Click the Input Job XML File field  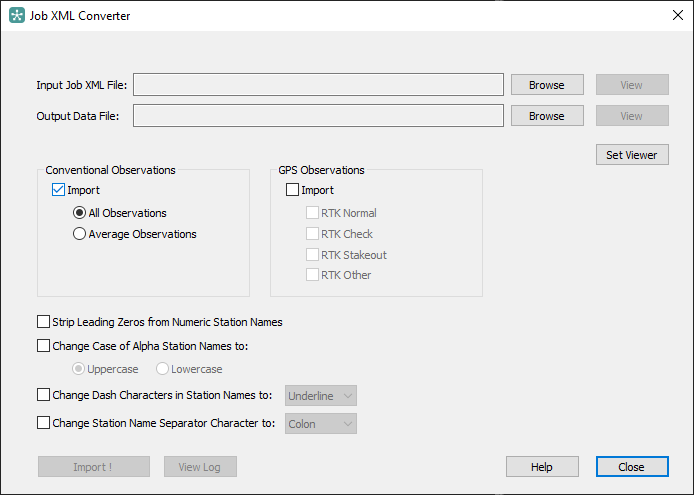click(x=318, y=85)
